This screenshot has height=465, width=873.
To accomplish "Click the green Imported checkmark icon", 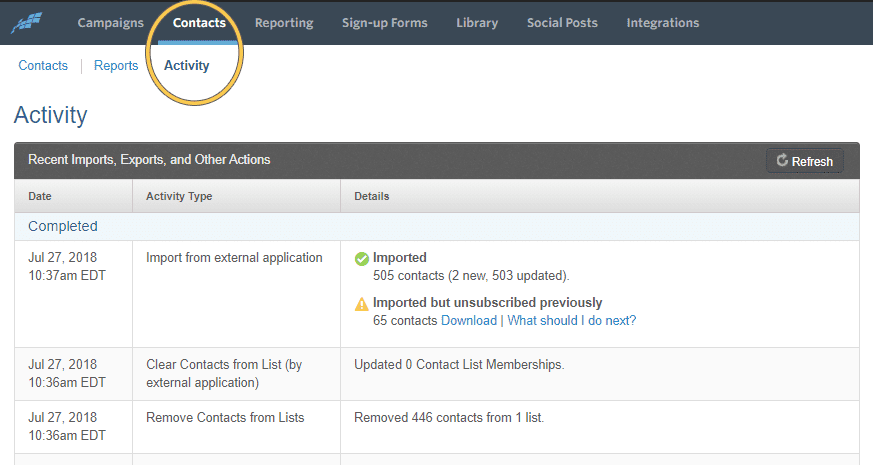I will point(361,258).
